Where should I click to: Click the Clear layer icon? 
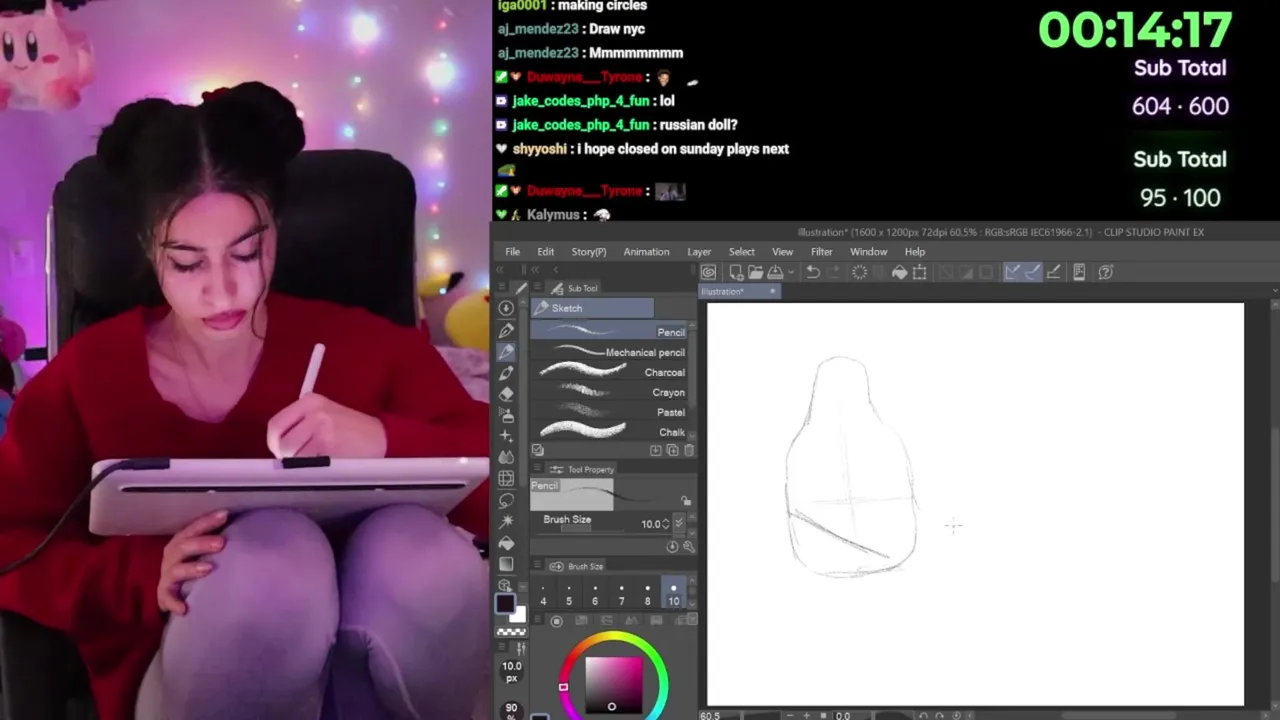point(859,272)
